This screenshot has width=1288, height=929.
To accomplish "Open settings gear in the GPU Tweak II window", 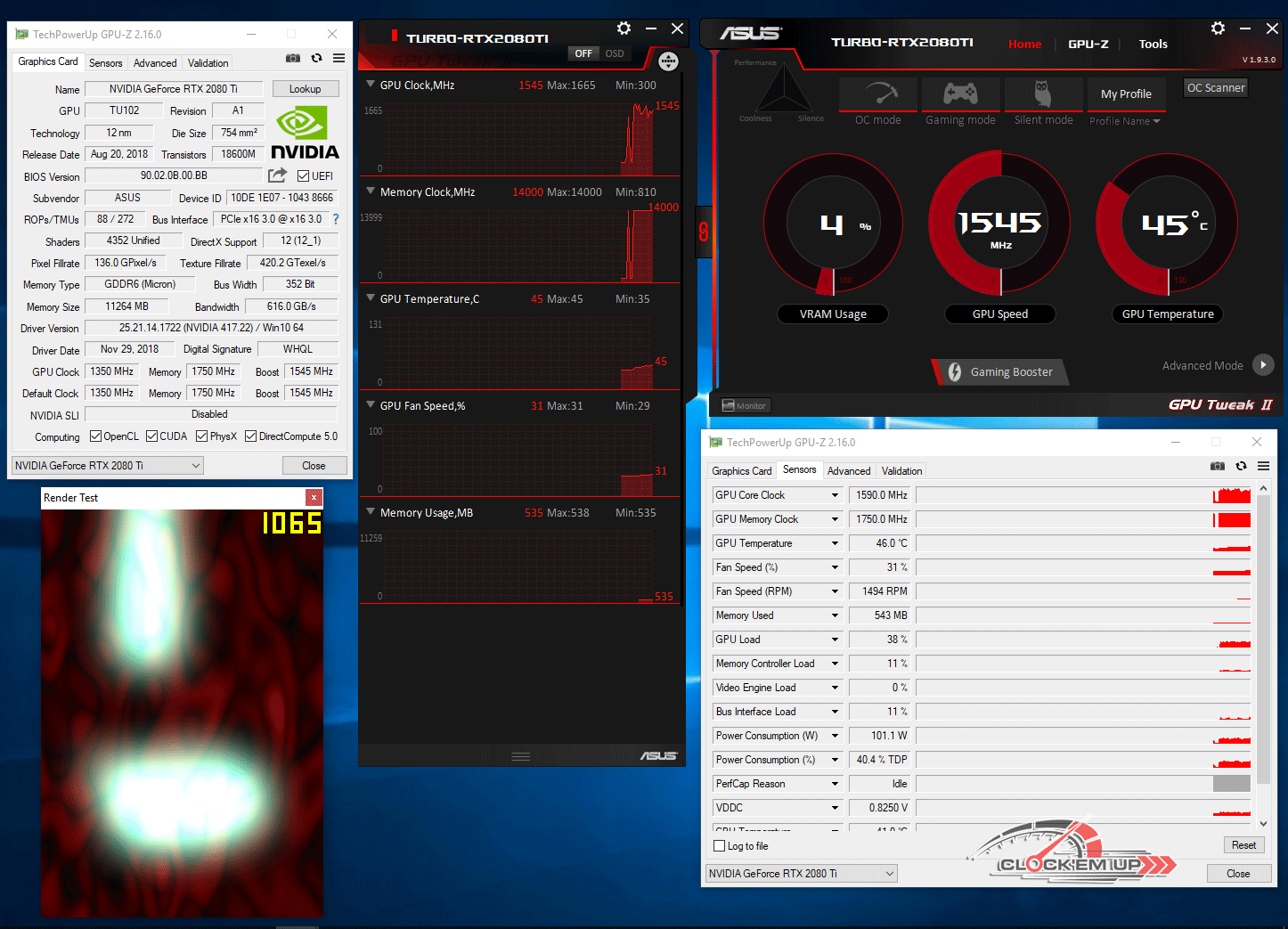I will tap(1218, 29).
